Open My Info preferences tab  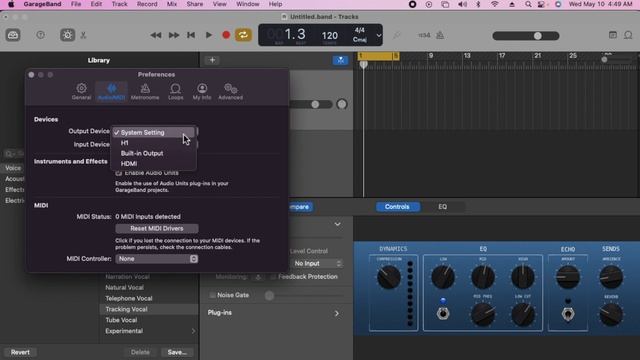[202, 91]
